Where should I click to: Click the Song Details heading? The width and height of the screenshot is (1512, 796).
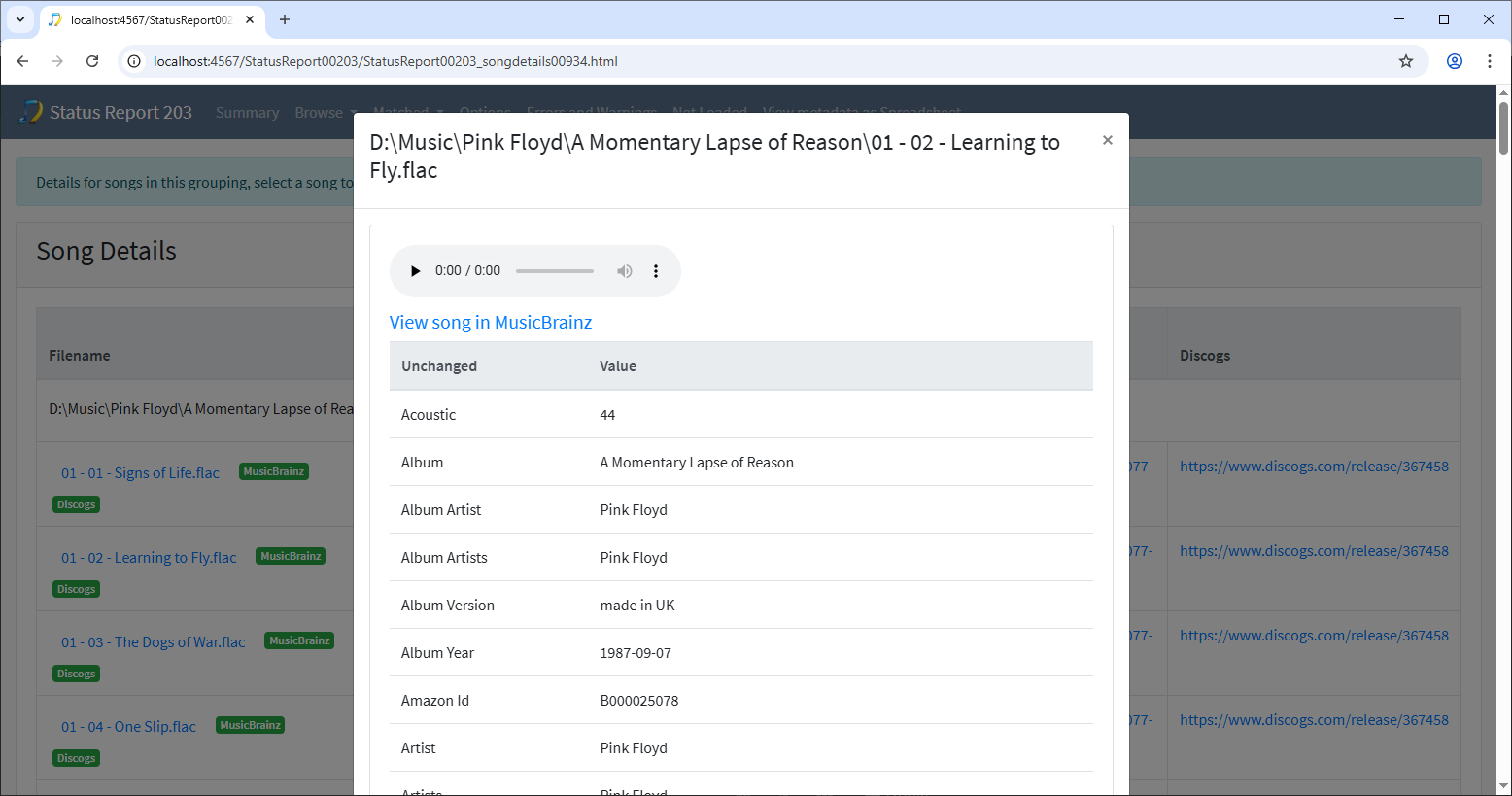point(107,251)
